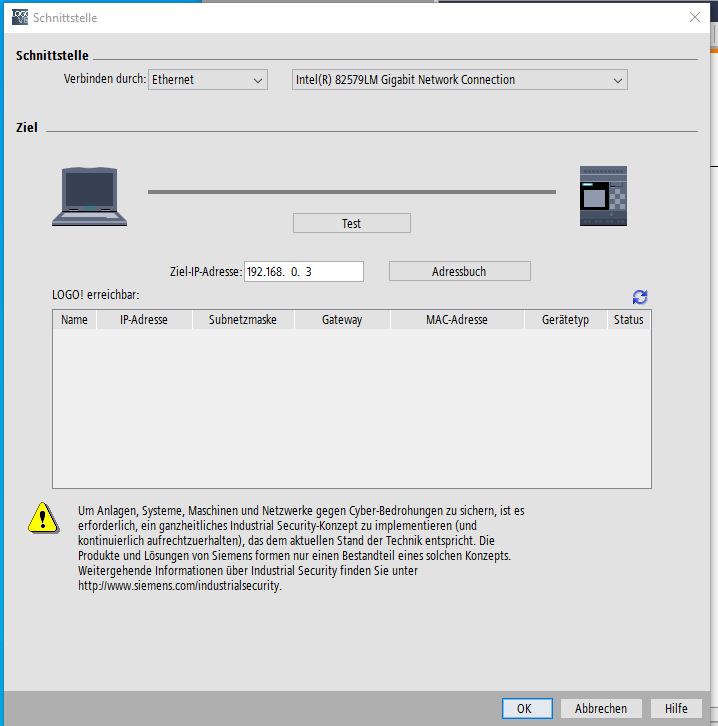Select the Subnetzmaske column header
The width and height of the screenshot is (718, 726).
click(x=243, y=320)
